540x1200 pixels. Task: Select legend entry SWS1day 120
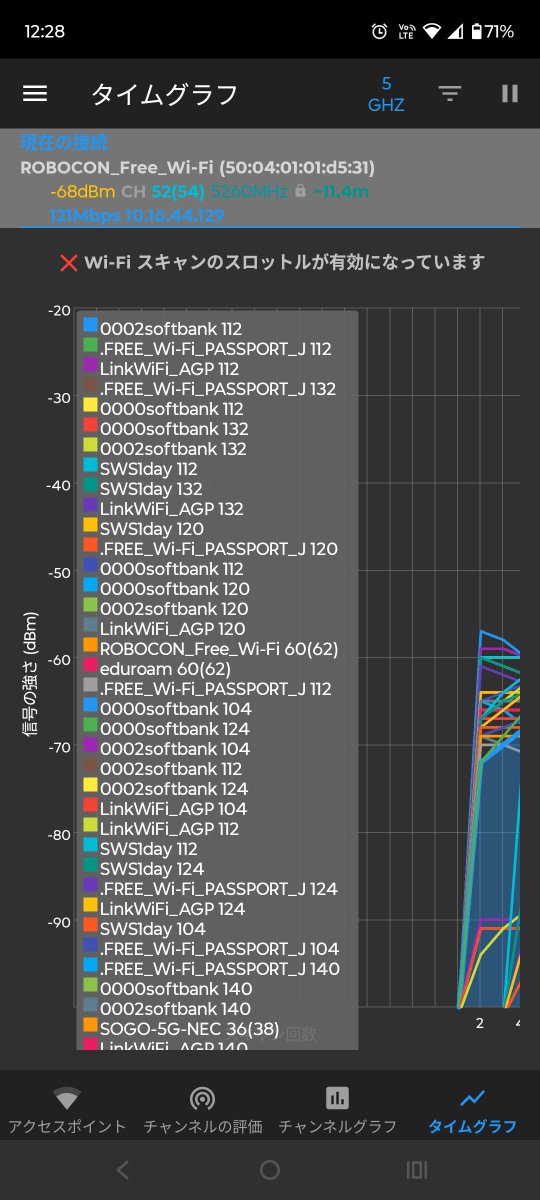click(144, 528)
